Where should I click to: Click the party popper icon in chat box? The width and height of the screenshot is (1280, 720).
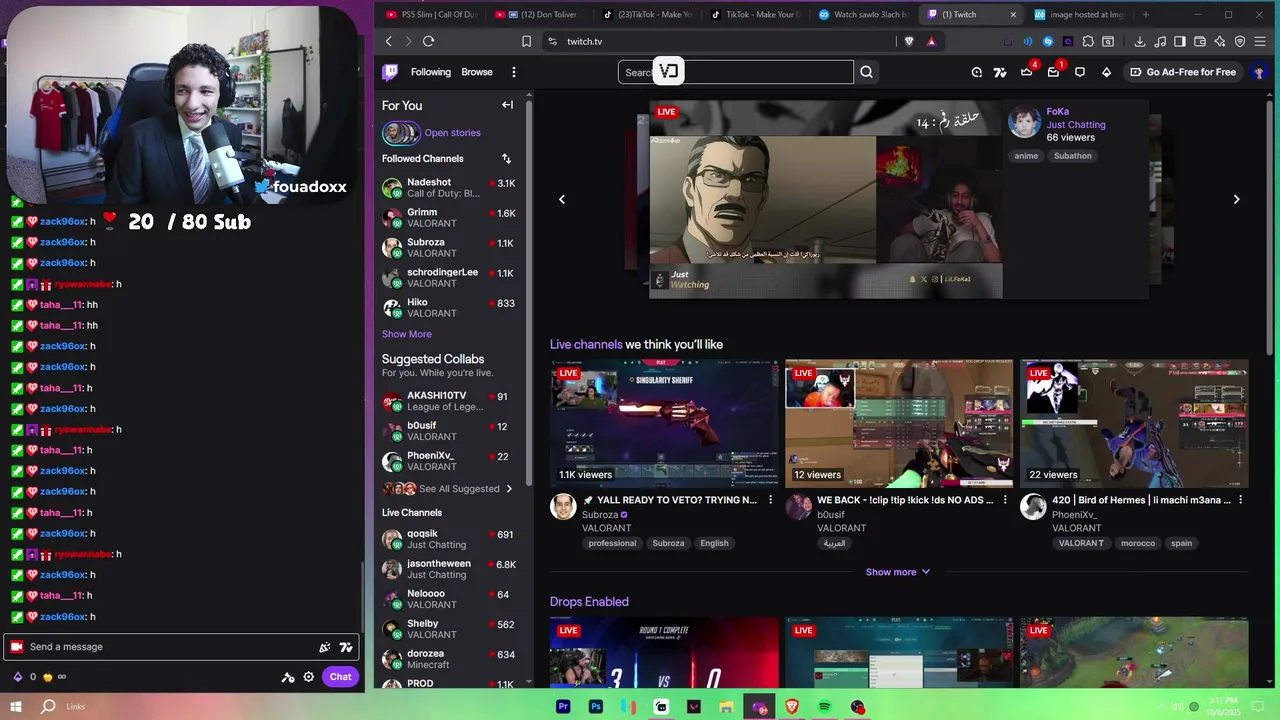[324, 647]
